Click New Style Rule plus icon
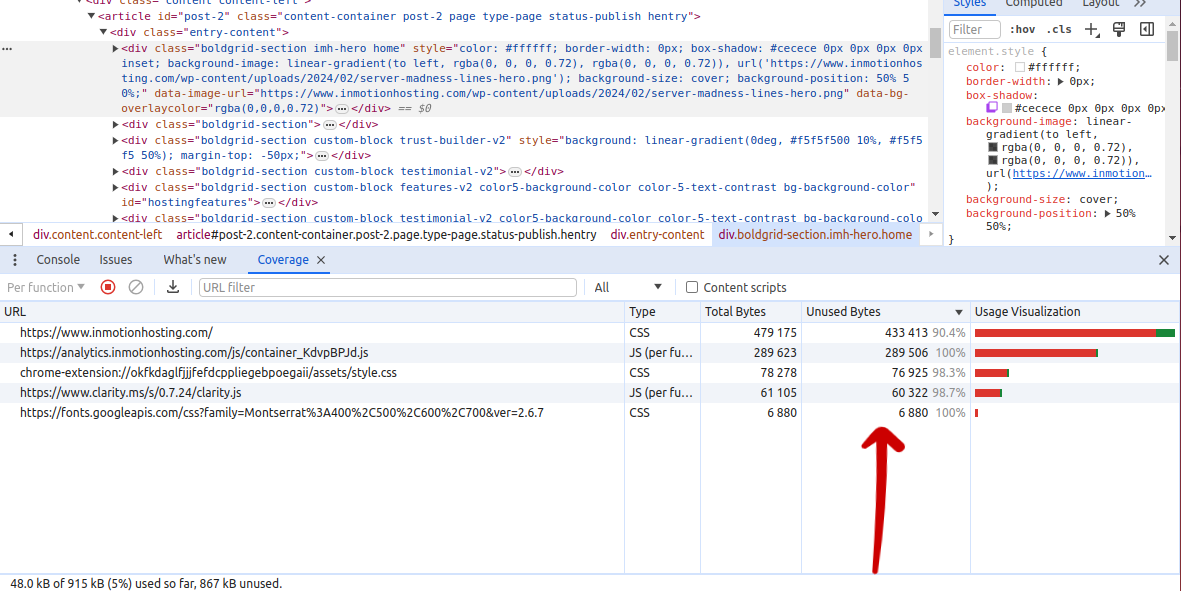Image resolution: width=1181 pixels, height=591 pixels. 1091,29
